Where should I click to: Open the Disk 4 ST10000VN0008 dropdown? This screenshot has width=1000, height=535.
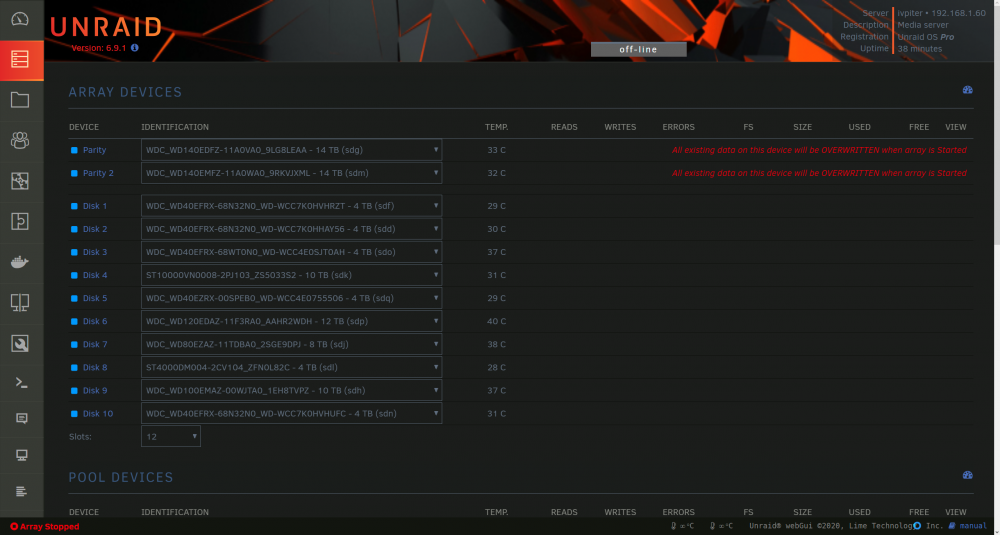[291, 275]
